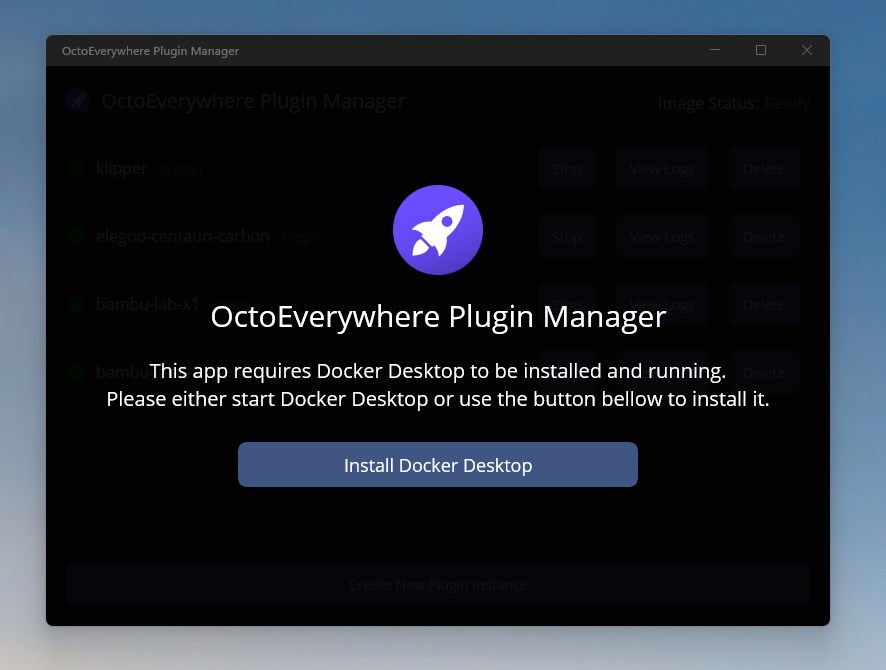
Task: Click the last plugin row's status dot
Action: [77, 372]
